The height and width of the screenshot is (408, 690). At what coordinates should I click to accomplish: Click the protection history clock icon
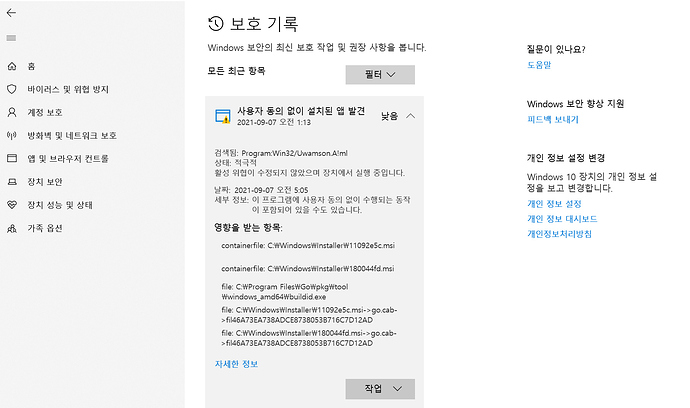click(216, 24)
